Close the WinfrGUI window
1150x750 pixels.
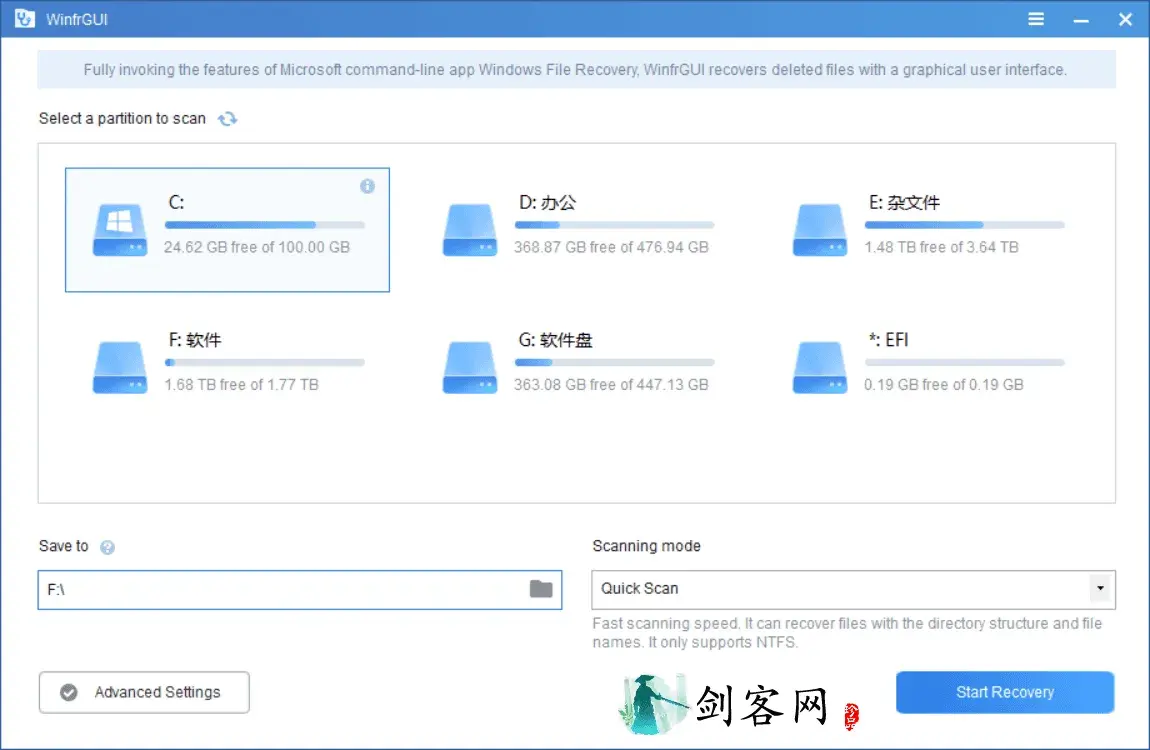click(x=1125, y=19)
